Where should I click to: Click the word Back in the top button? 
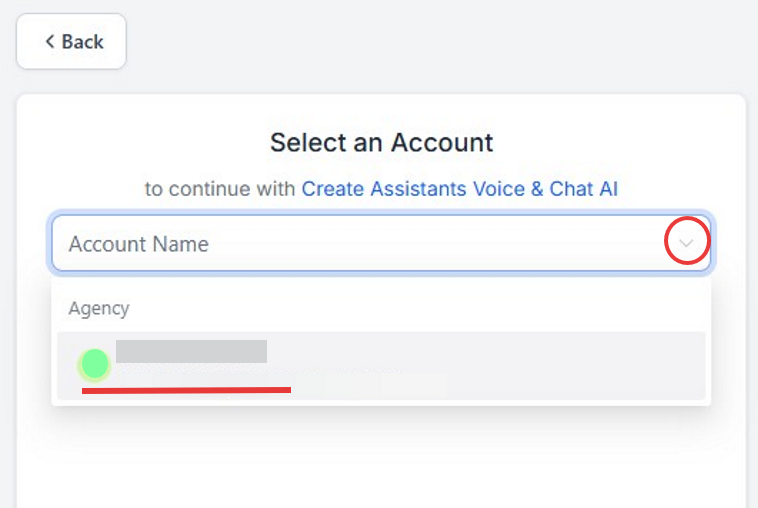pos(83,42)
